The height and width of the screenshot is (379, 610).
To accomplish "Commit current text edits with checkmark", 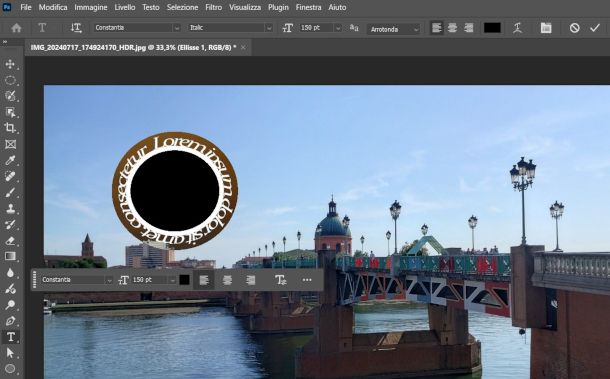I will pyautogui.click(x=595, y=28).
